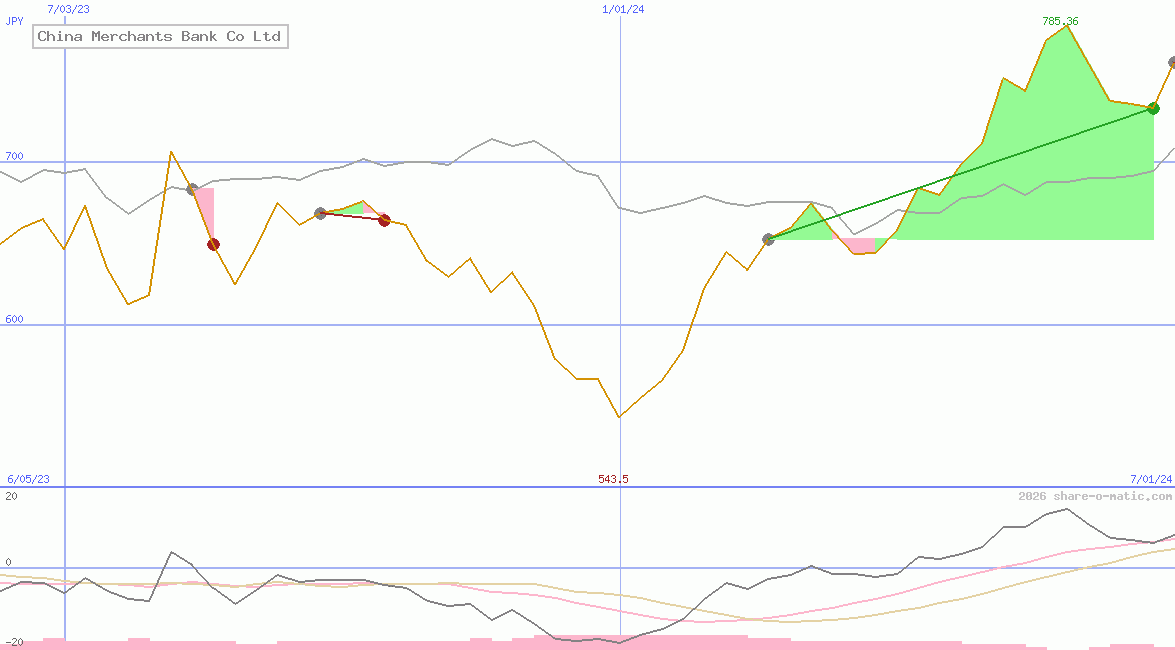Click the 700 price axis label
This screenshot has width=1175, height=650.
point(14,156)
